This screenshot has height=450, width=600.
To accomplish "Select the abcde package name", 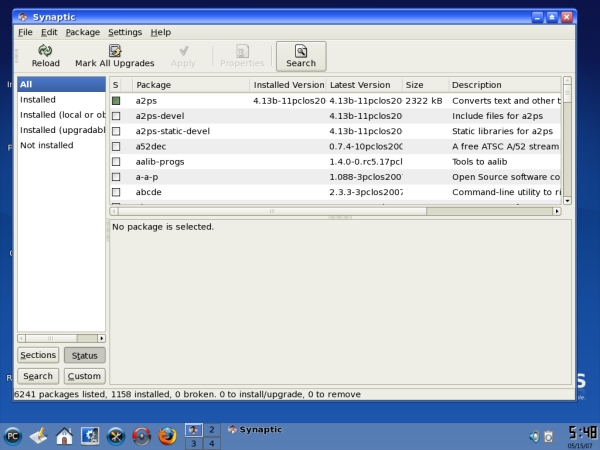I will pos(148,192).
